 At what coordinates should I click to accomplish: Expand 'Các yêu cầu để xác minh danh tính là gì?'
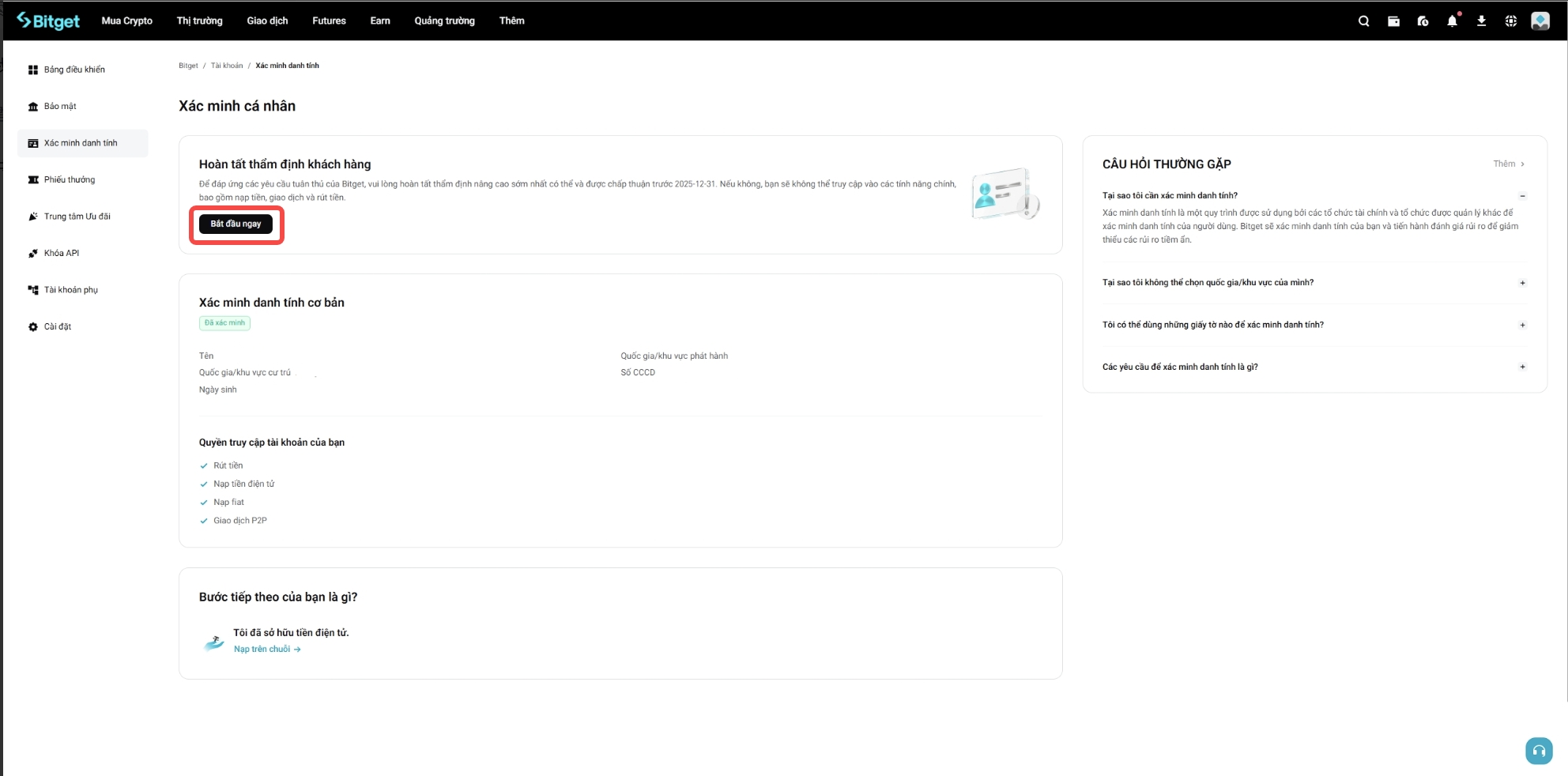[1522, 367]
